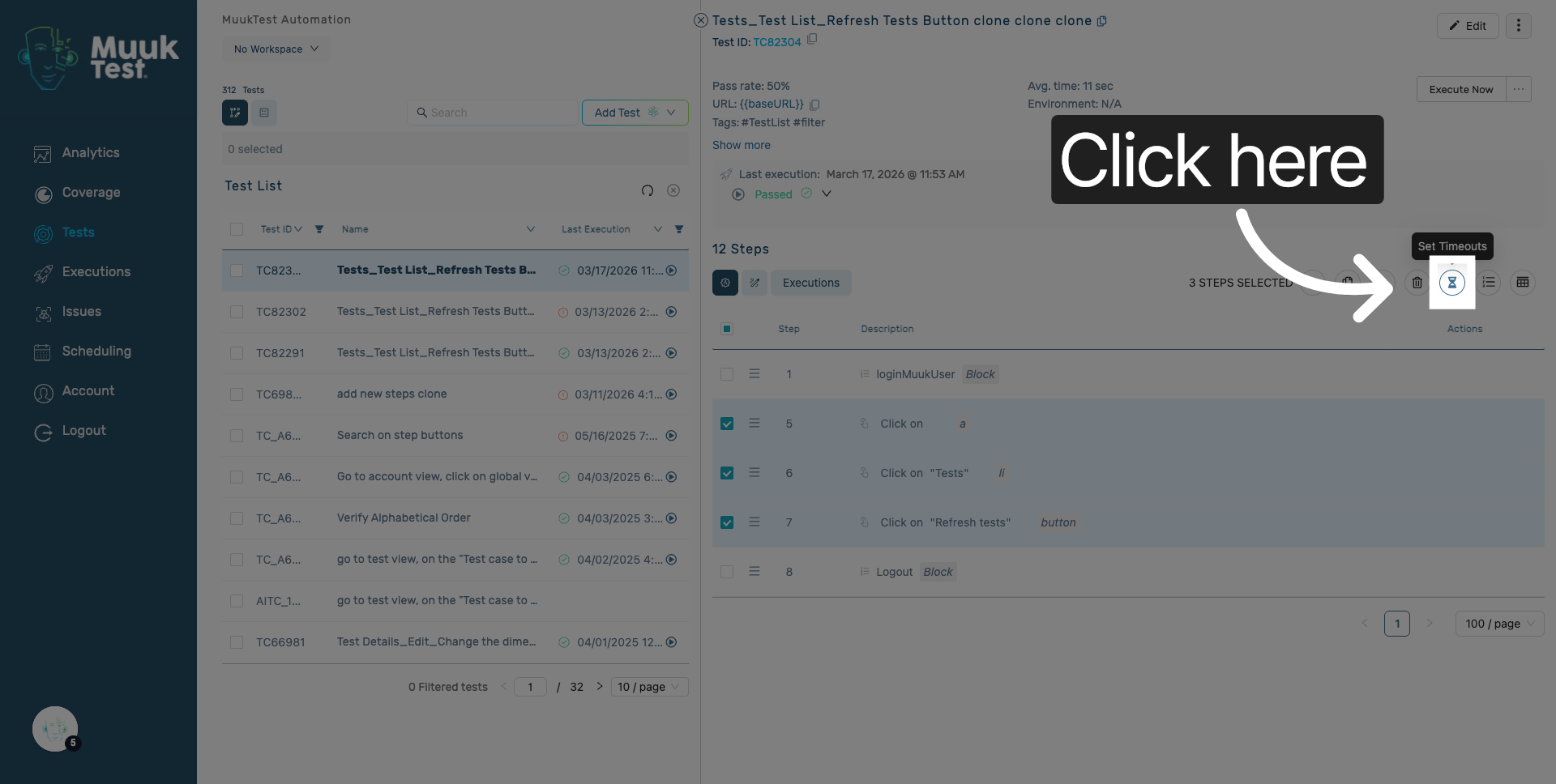Click the sort chevron on the Name column
Viewport: 1556px width, 784px height.
(x=531, y=229)
